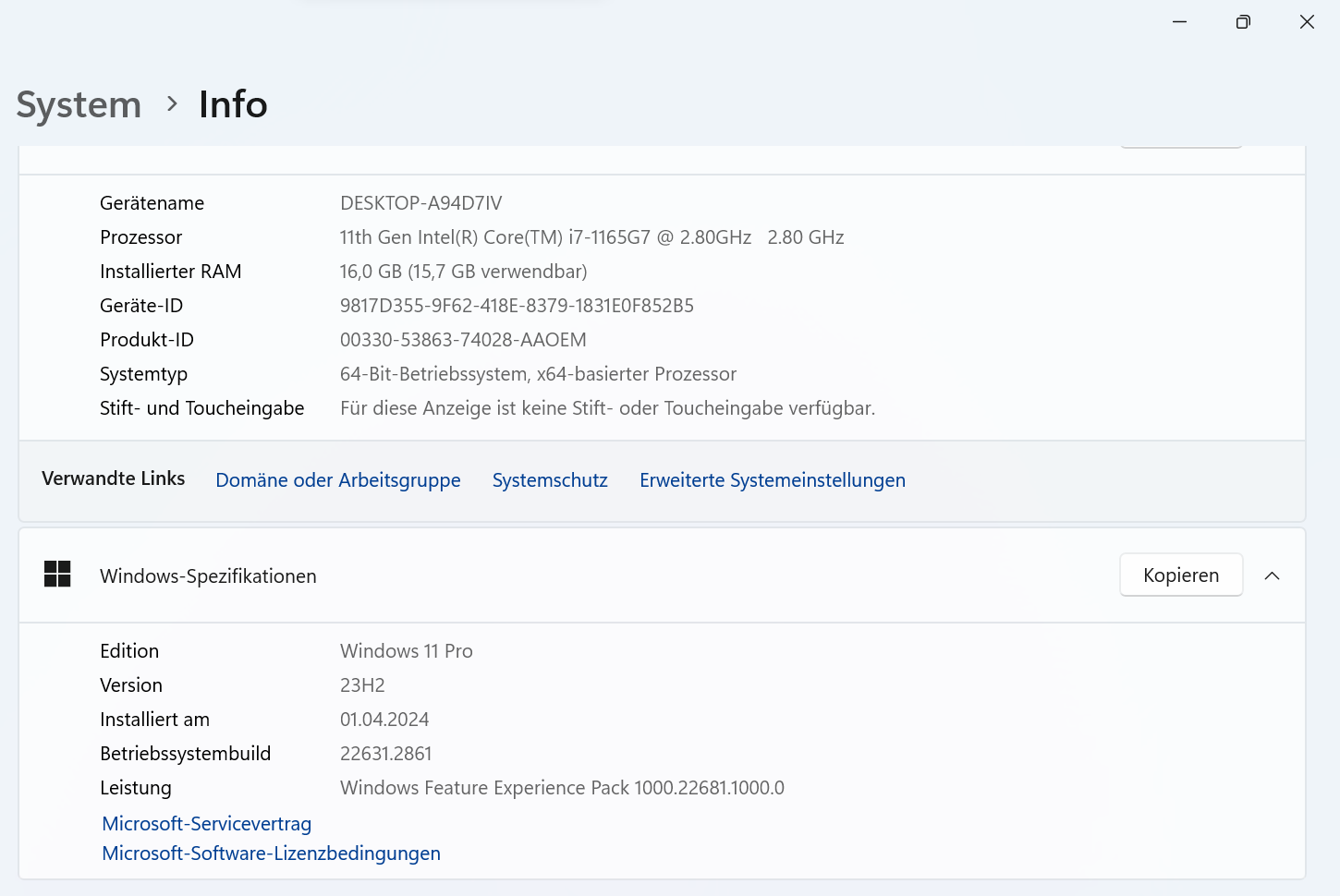Click the processor value 11th Gen Intel Core i7-1165G7
The image size is (1340, 896).
pyautogui.click(x=592, y=237)
